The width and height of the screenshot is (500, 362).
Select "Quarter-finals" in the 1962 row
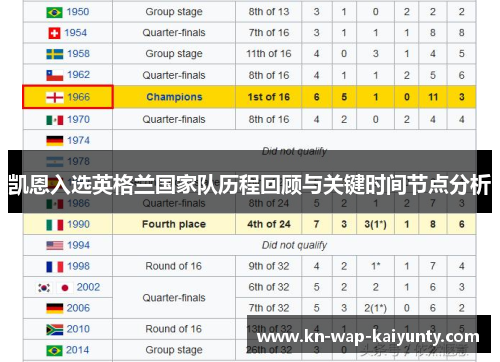[x=174, y=75]
